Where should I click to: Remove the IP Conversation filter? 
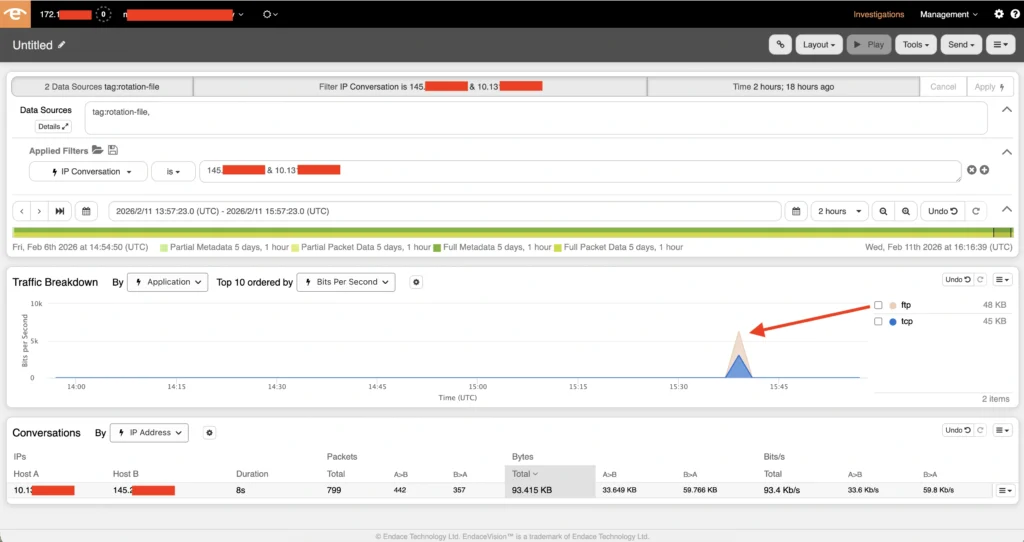(x=972, y=170)
